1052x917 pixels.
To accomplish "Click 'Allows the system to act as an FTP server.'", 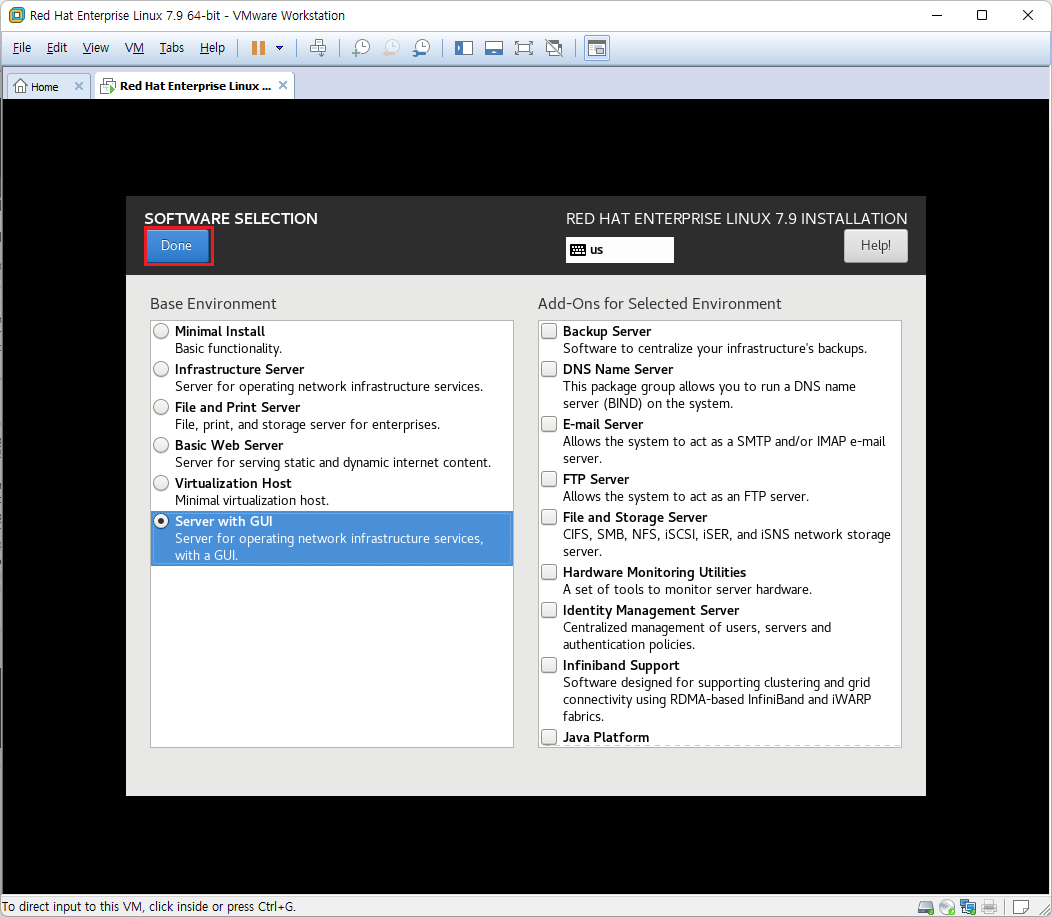I will (686, 496).
